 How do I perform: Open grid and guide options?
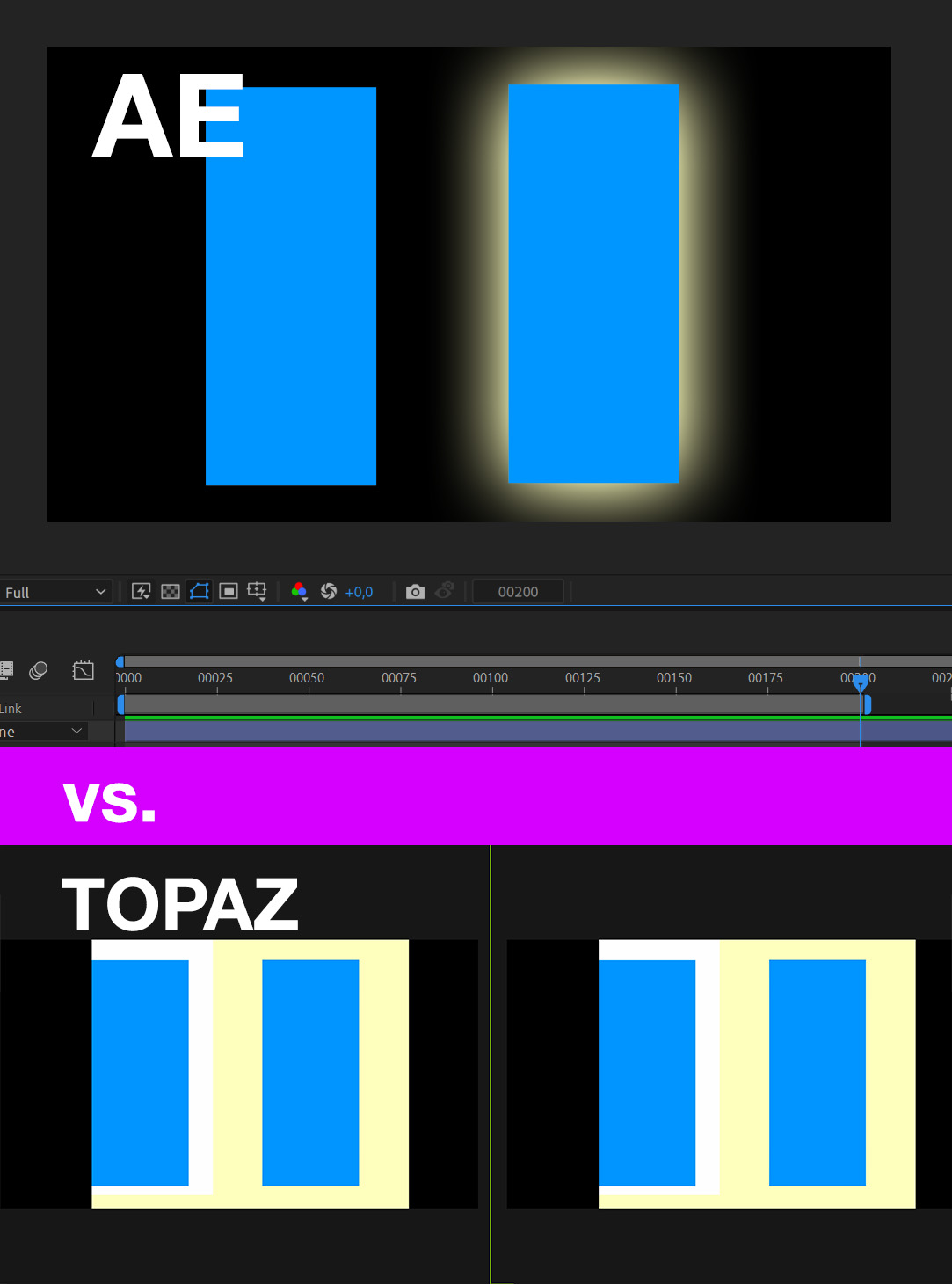[257, 591]
